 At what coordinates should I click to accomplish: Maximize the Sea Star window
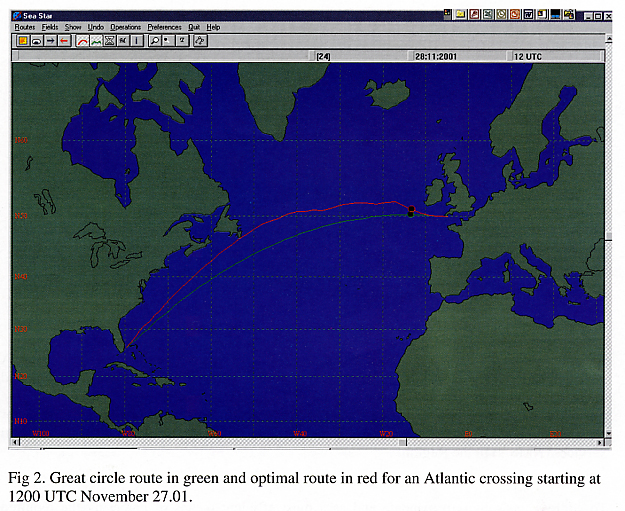(x=598, y=16)
